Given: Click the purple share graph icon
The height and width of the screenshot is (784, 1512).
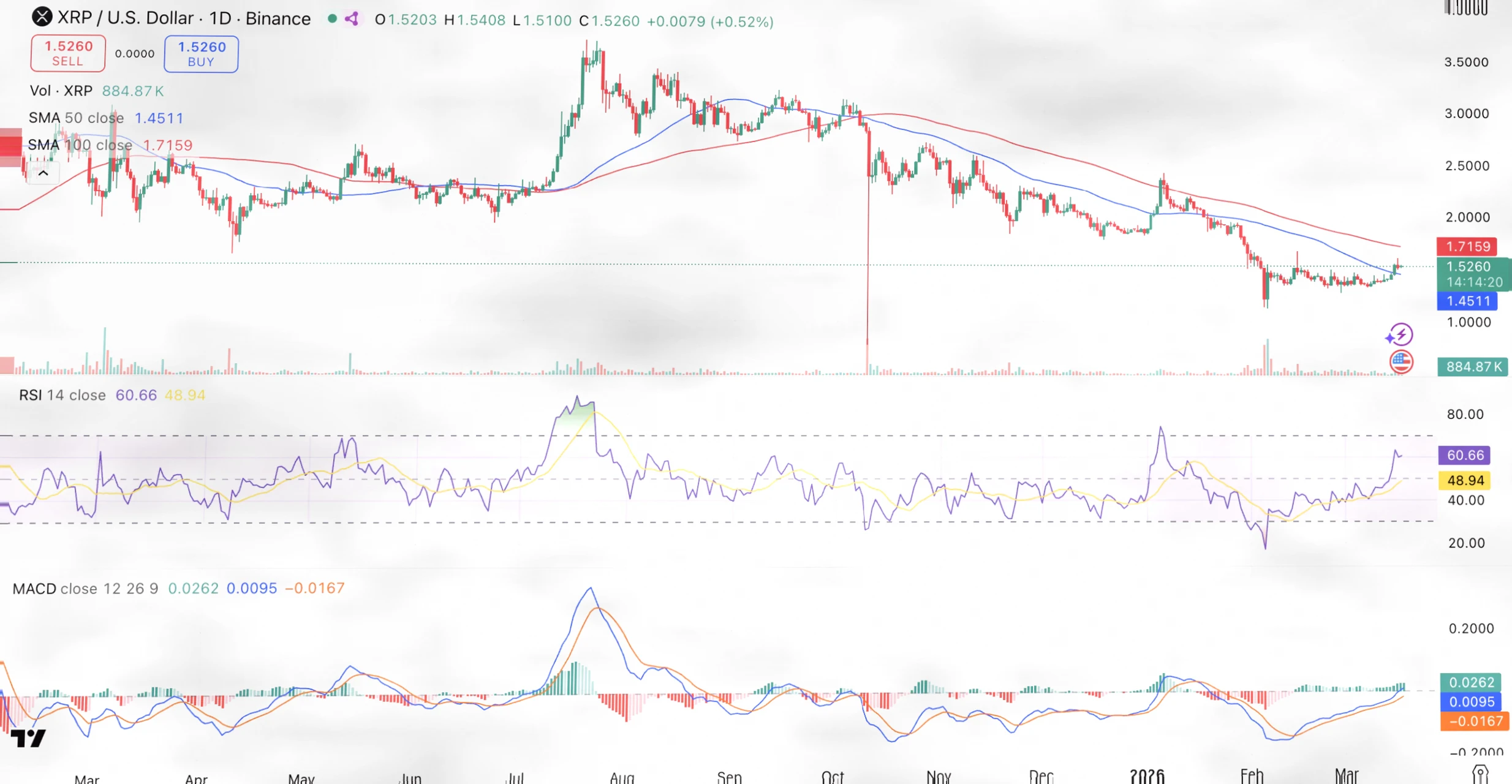Looking at the screenshot, I should click(352, 19).
